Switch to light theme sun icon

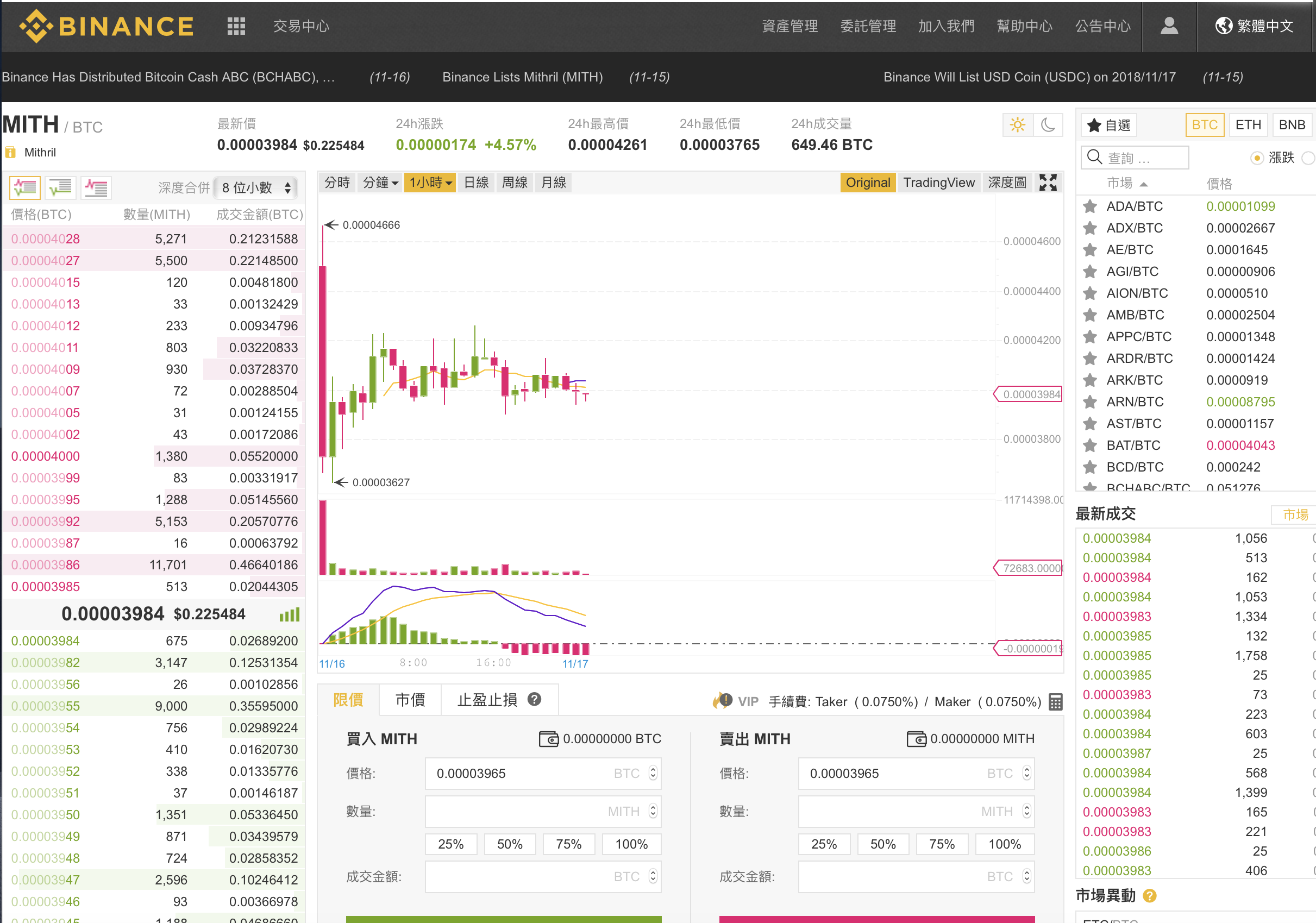coord(1017,125)
